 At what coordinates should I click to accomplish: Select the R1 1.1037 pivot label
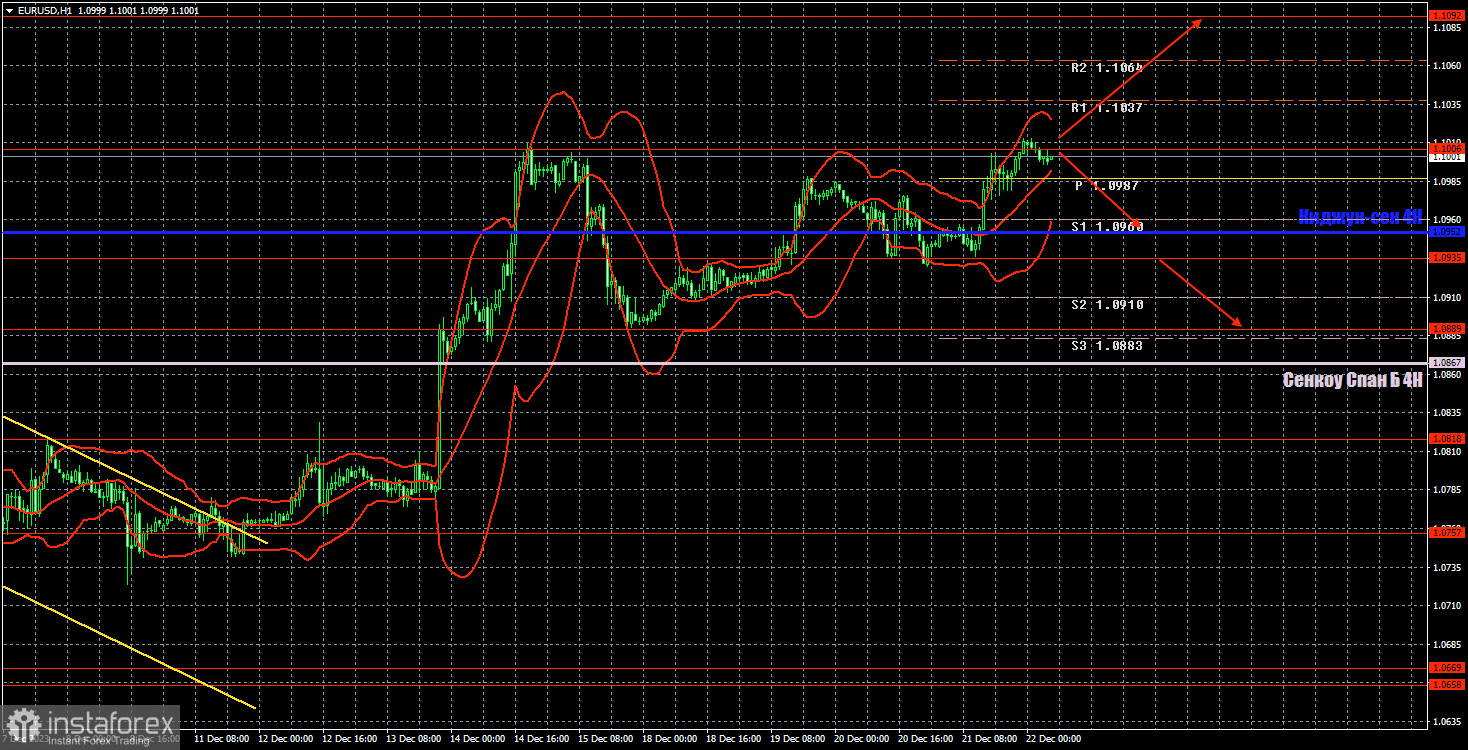(1106, 107)
